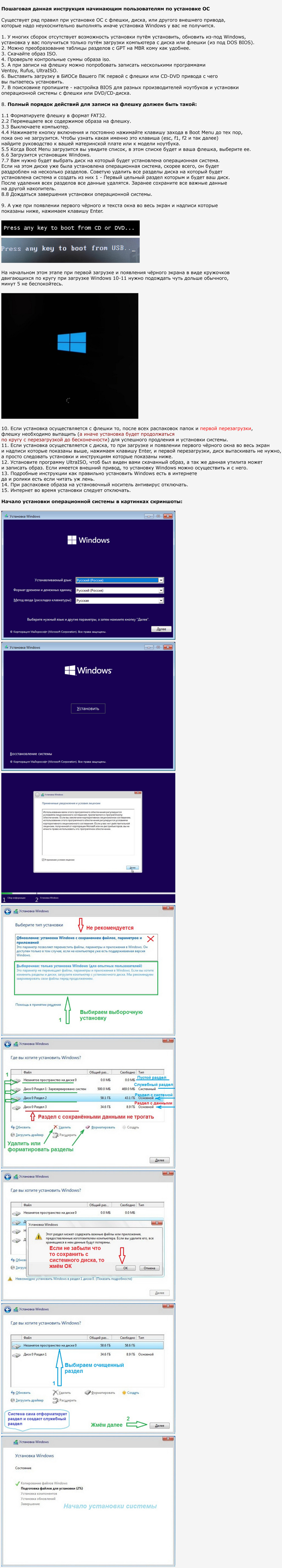Click Обновить refresh icon in two-partition window
Image resolution: width=282 pixels, height=1568 pixels.
click(13, 1393)
